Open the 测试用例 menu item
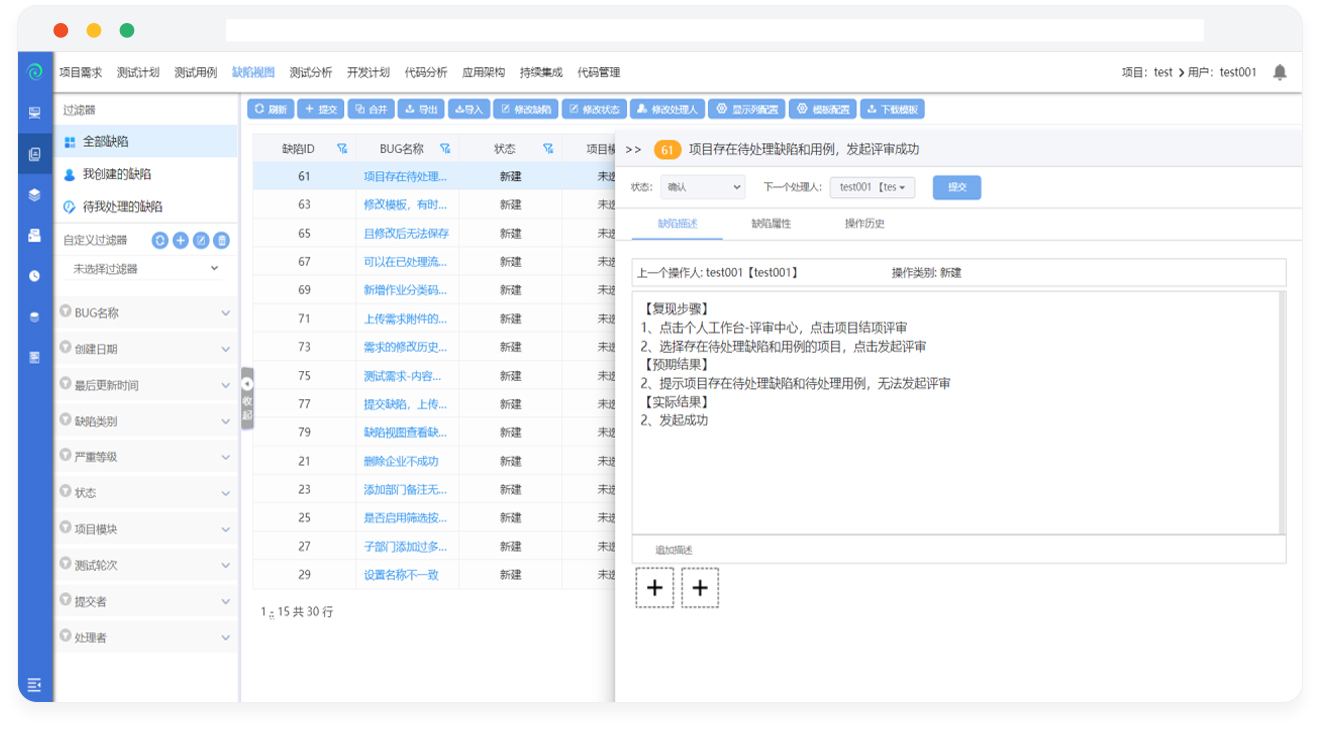 (196, 72)
